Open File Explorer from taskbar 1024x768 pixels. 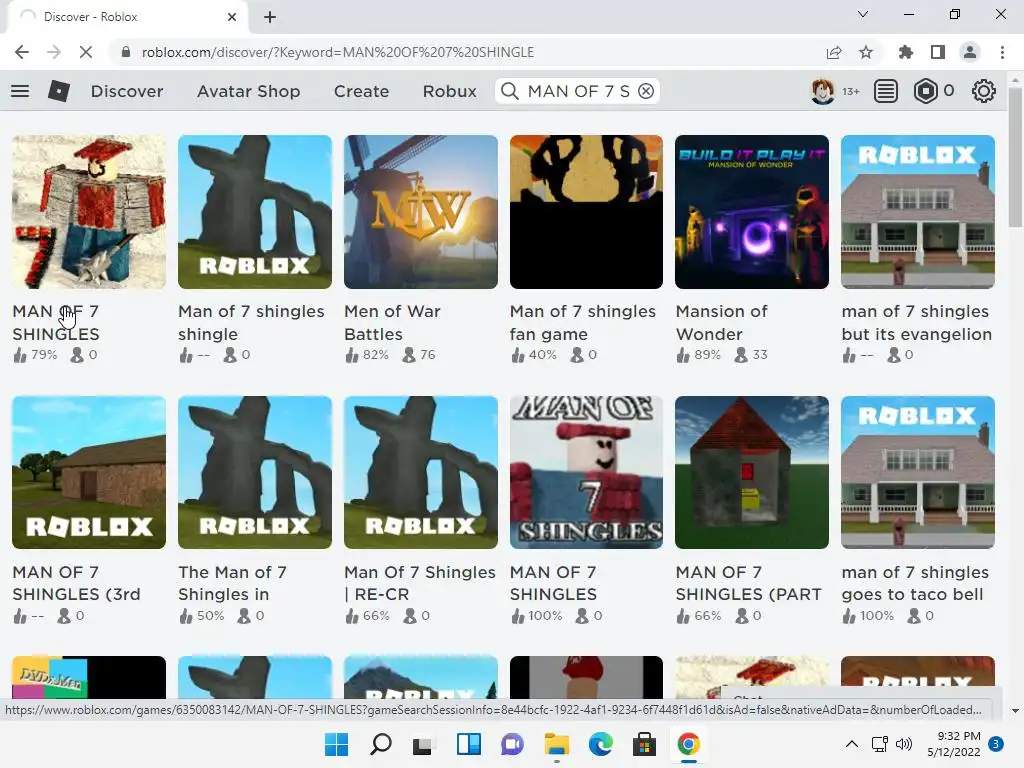[556, 744]
